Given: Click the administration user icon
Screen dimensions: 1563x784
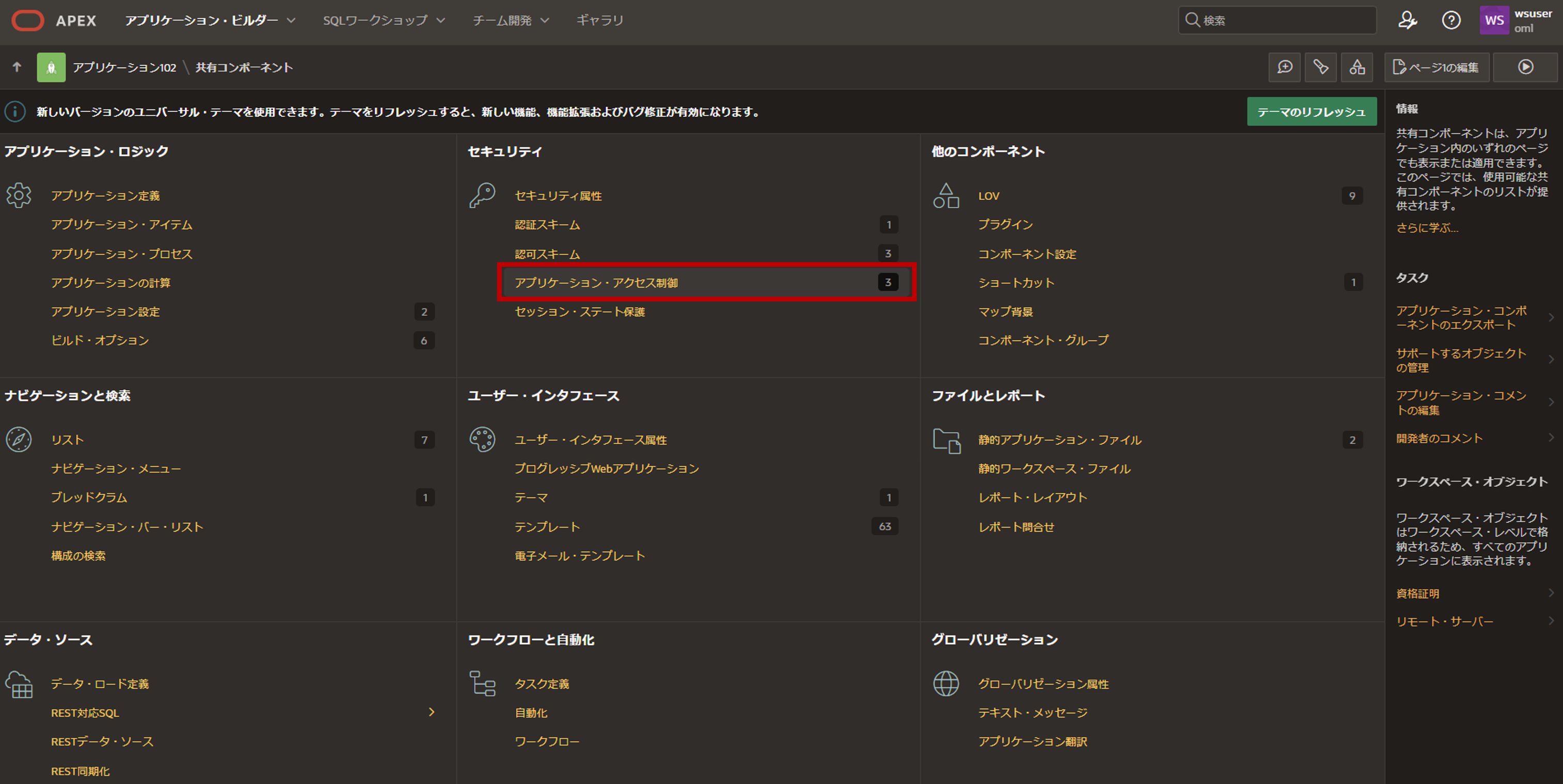Looking at the screenshot, I should coord(1407,21).
